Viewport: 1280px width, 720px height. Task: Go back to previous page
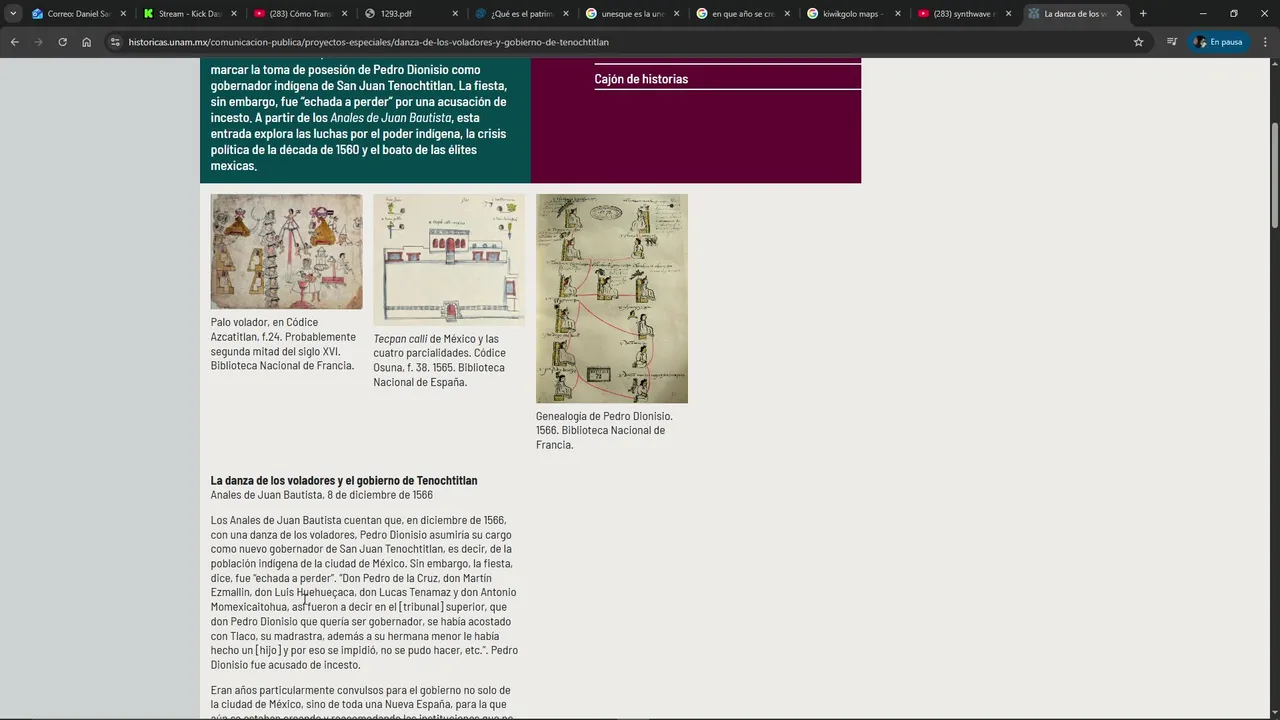coord(14,42)
